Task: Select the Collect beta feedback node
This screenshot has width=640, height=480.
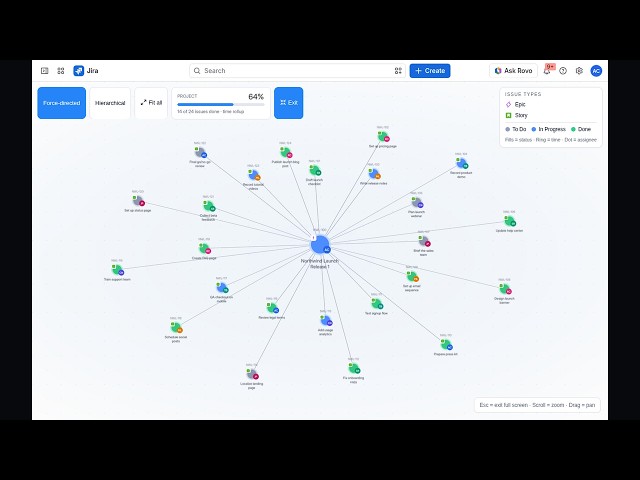Action: point(209,206)
